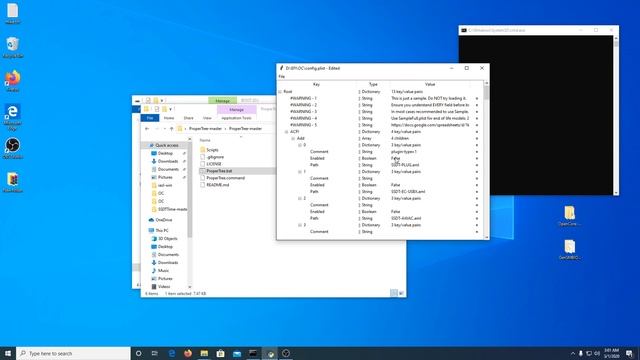Switch to the command prompt taskbar icon
The width and height of the screenshot is (640, 360).
253,353
